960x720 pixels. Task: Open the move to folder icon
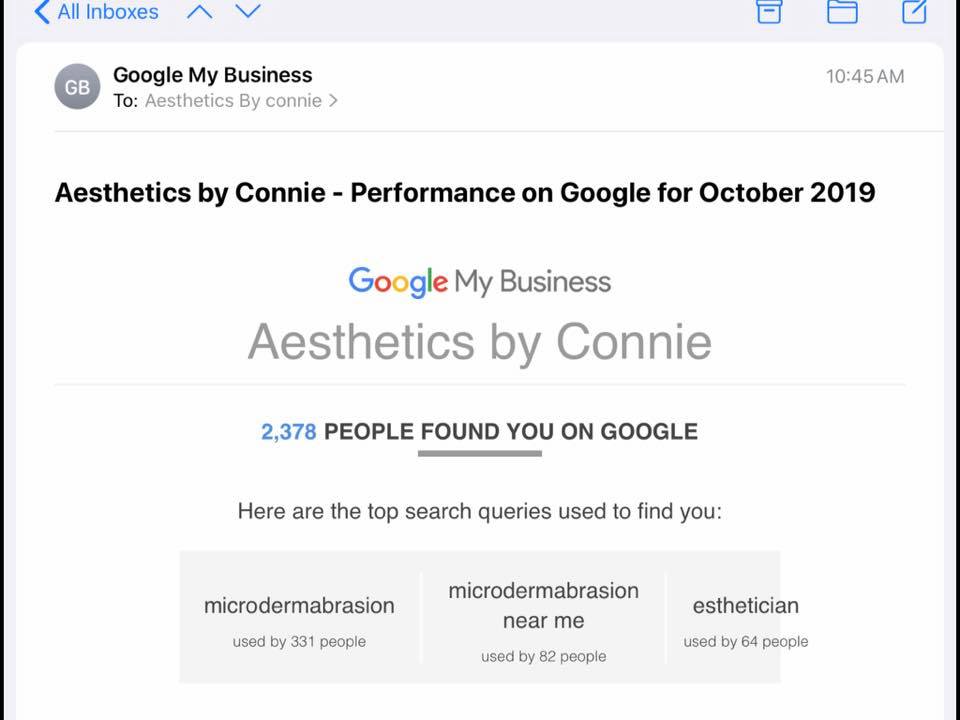click(x=842, y=11)
